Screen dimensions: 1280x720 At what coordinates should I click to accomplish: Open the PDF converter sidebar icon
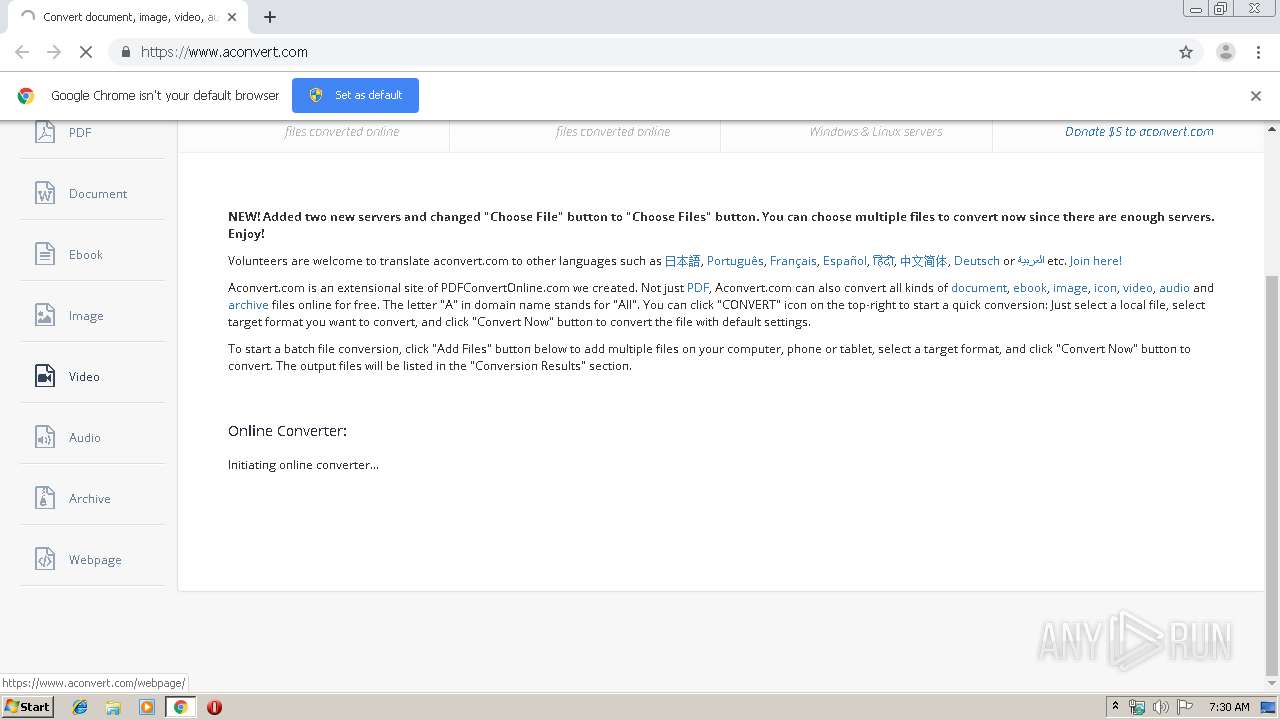tap(45, 132)
